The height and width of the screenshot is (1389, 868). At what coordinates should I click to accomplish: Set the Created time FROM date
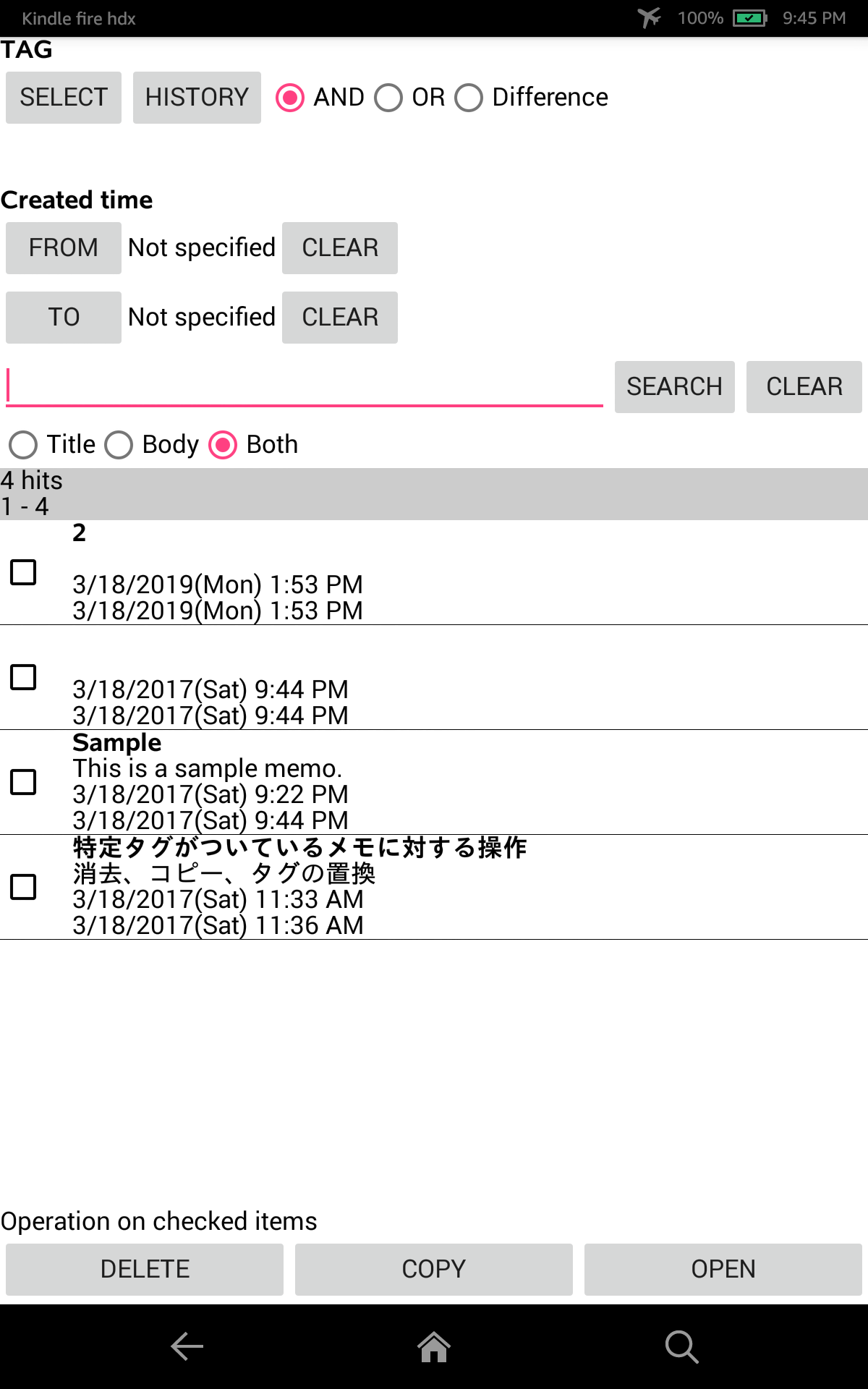(63, 248)
